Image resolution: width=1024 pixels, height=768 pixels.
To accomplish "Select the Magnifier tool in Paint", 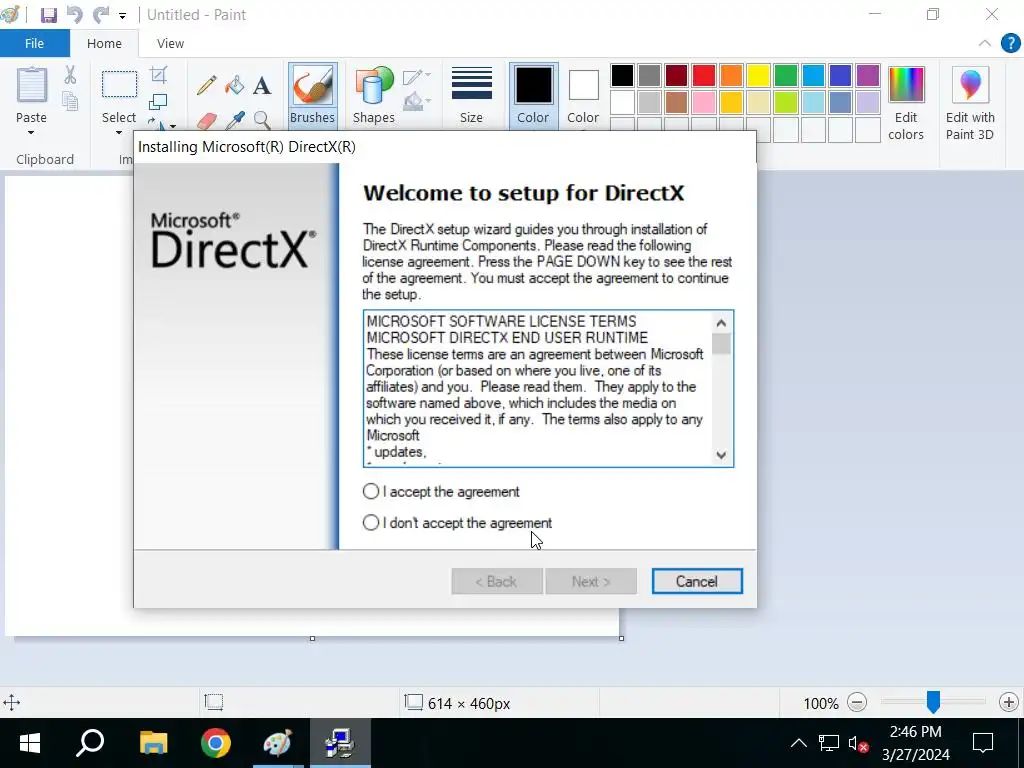I will point(262,121).
